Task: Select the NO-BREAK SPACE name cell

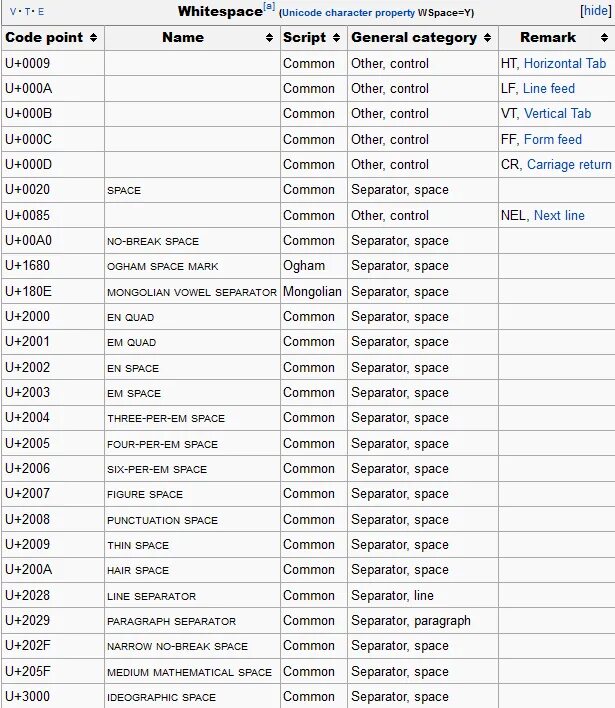Action: pyautogui.click(x=192, y=241)
